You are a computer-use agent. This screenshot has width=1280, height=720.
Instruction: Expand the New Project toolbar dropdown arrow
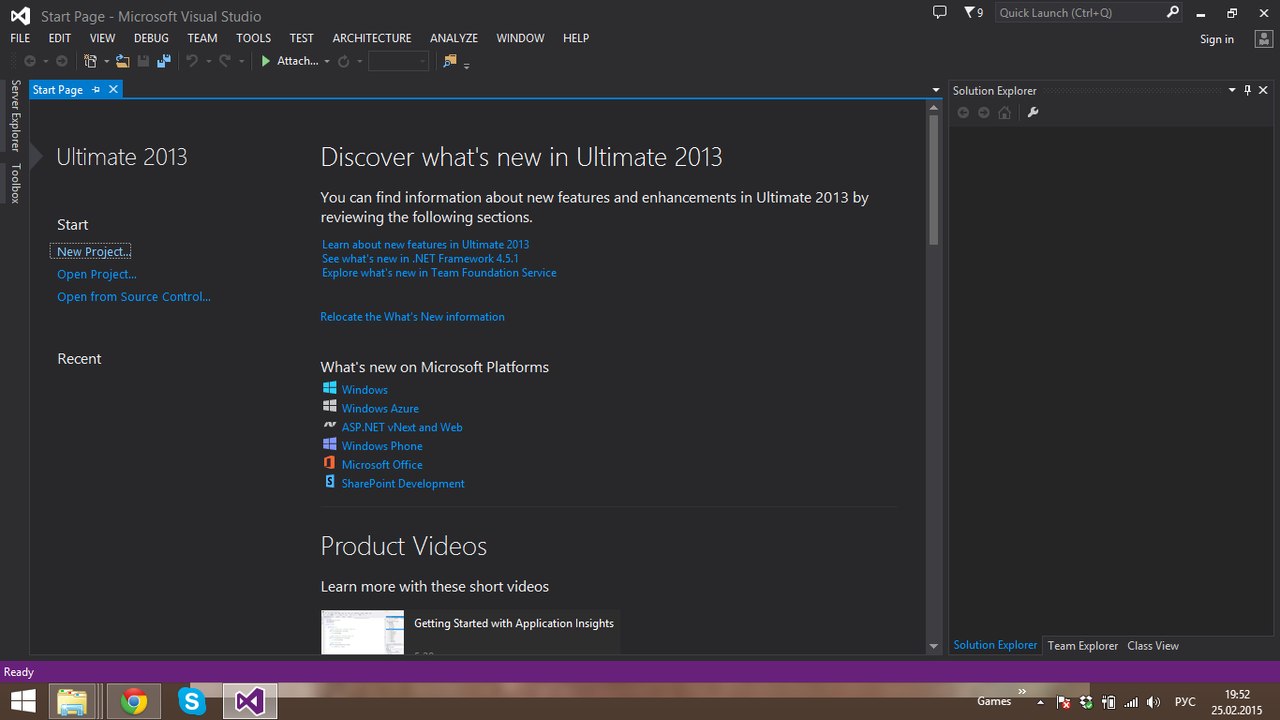tap(104, 62)
